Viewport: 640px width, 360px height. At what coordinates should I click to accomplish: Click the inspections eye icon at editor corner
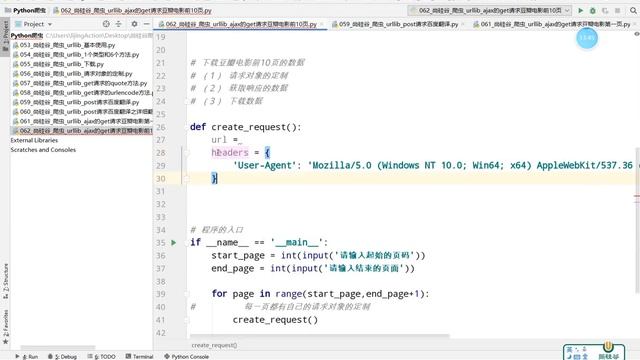[637, 34]
